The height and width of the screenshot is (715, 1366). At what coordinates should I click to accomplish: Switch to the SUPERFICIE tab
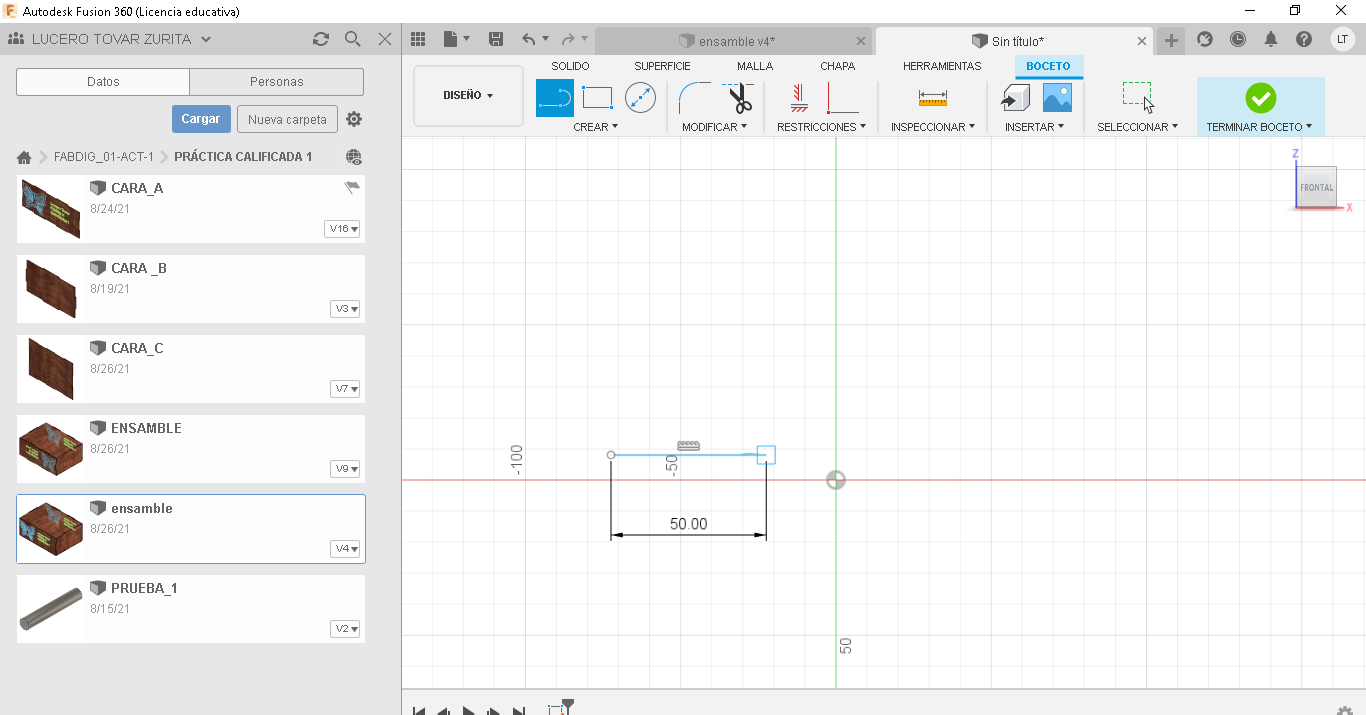(662, 66)
